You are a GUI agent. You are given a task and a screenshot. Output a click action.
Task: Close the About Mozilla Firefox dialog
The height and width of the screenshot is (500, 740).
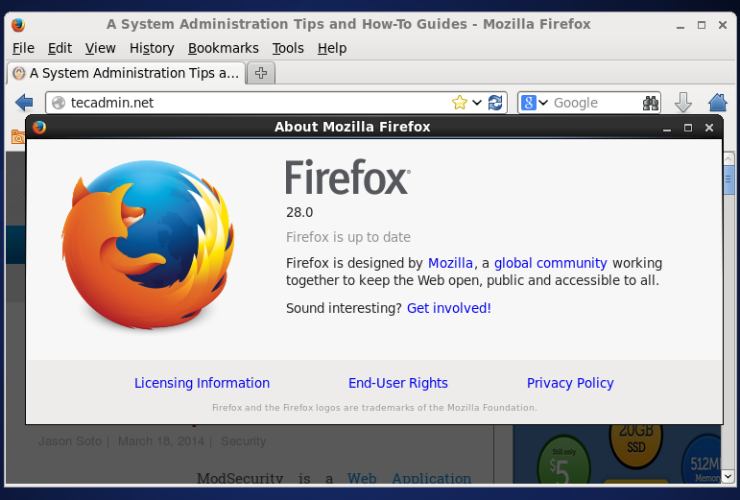[x=709, y=127]
